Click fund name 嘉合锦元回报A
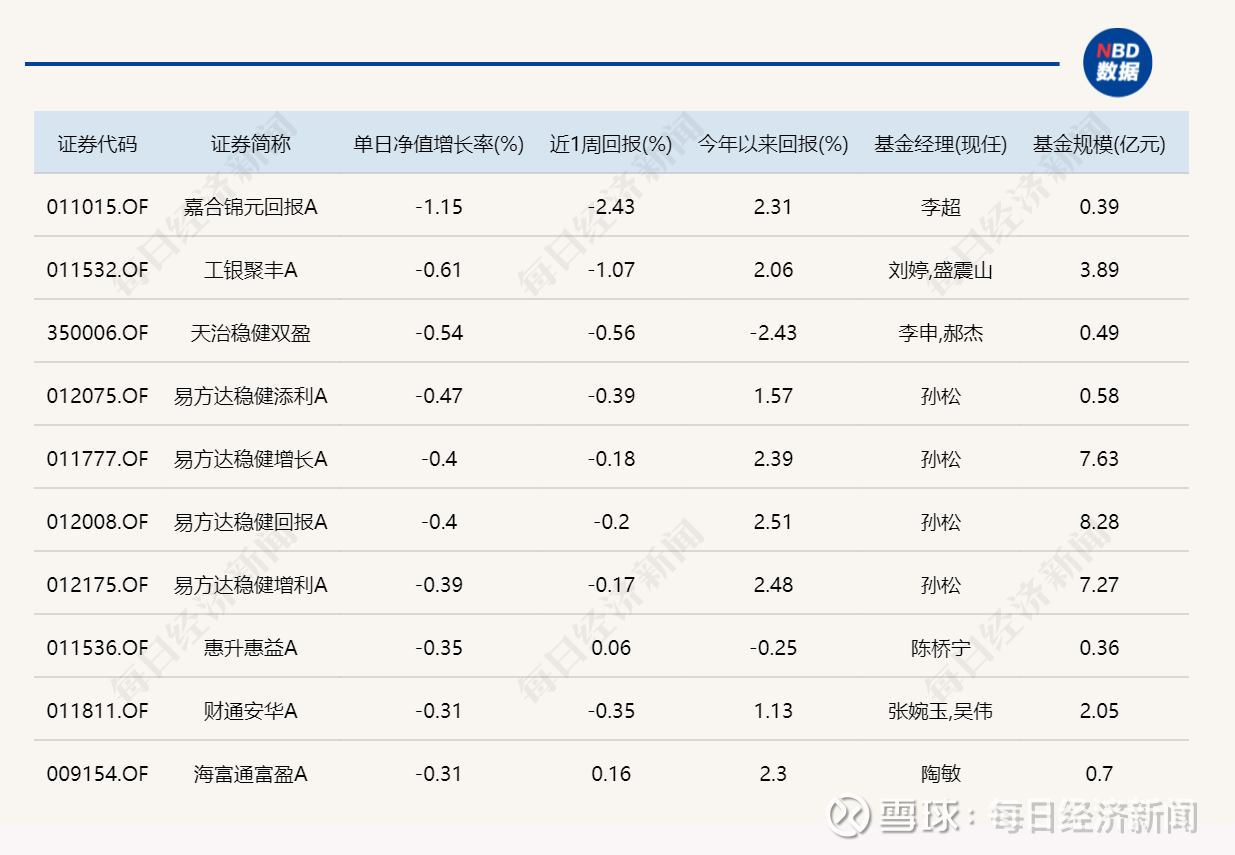Screen dimensions: 1235x855 tap(251, 207)
